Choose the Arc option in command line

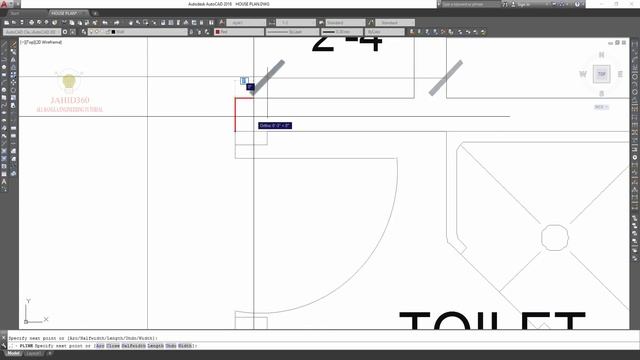point(100,346)
